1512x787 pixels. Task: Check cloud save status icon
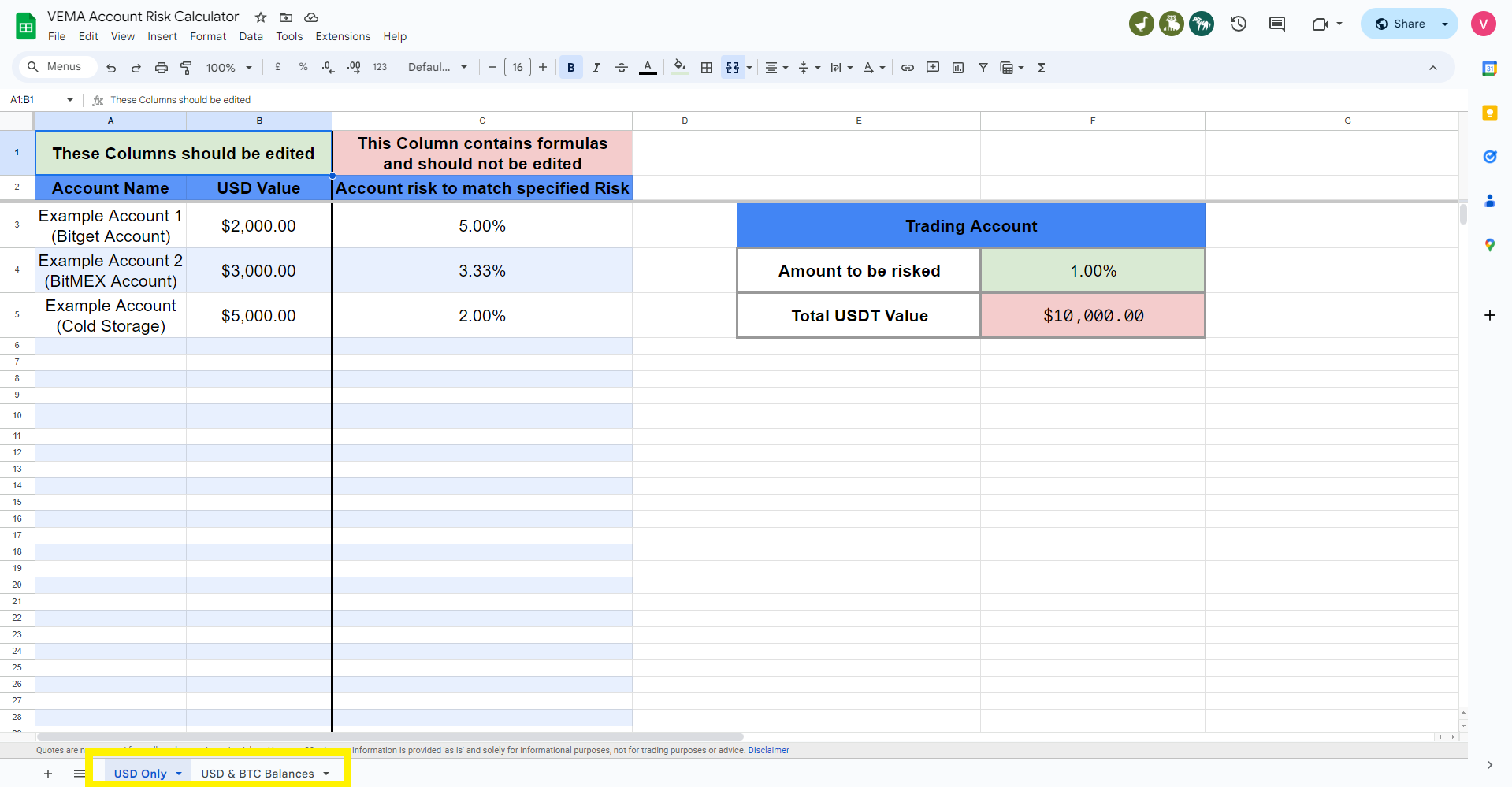[311, 17]
